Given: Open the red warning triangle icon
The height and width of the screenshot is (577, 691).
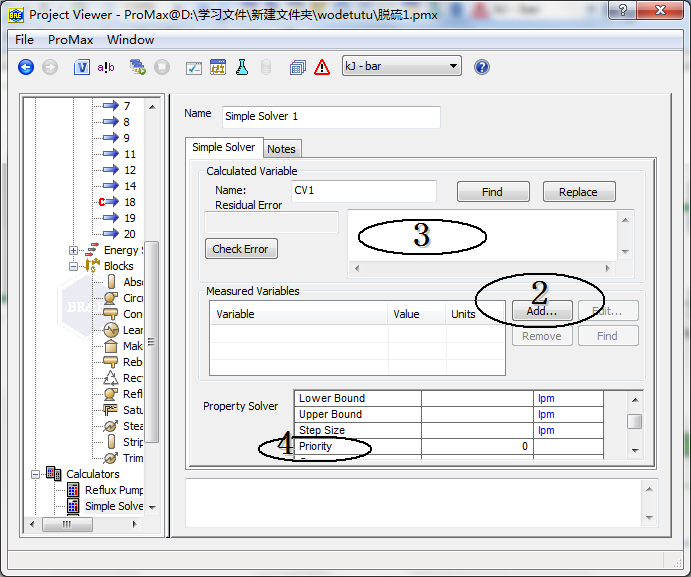Looking at the screenshot, I should 322,67.
